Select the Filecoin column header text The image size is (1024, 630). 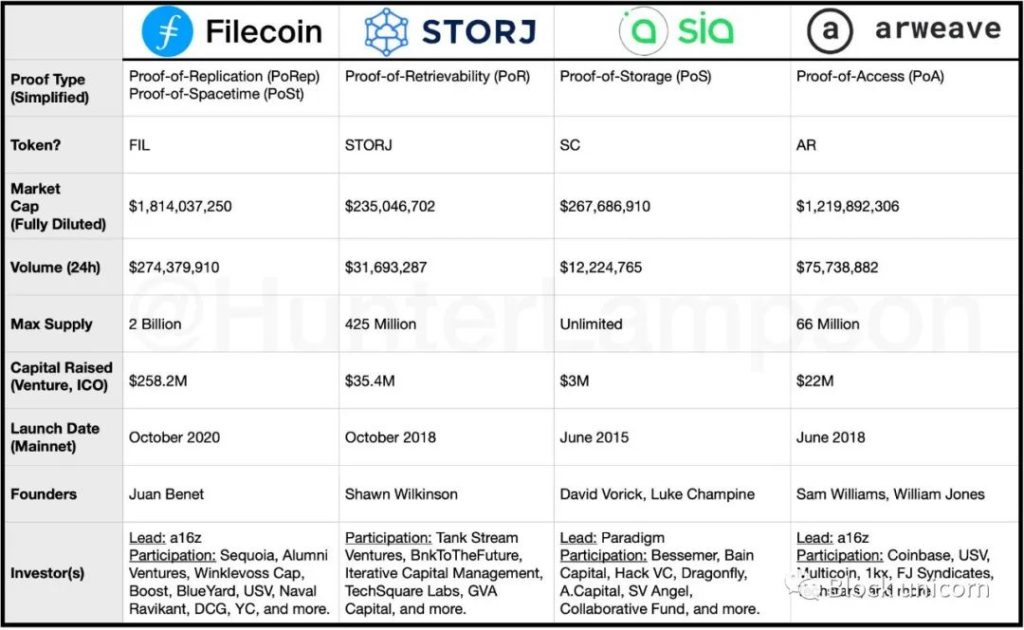pos(263,31)
